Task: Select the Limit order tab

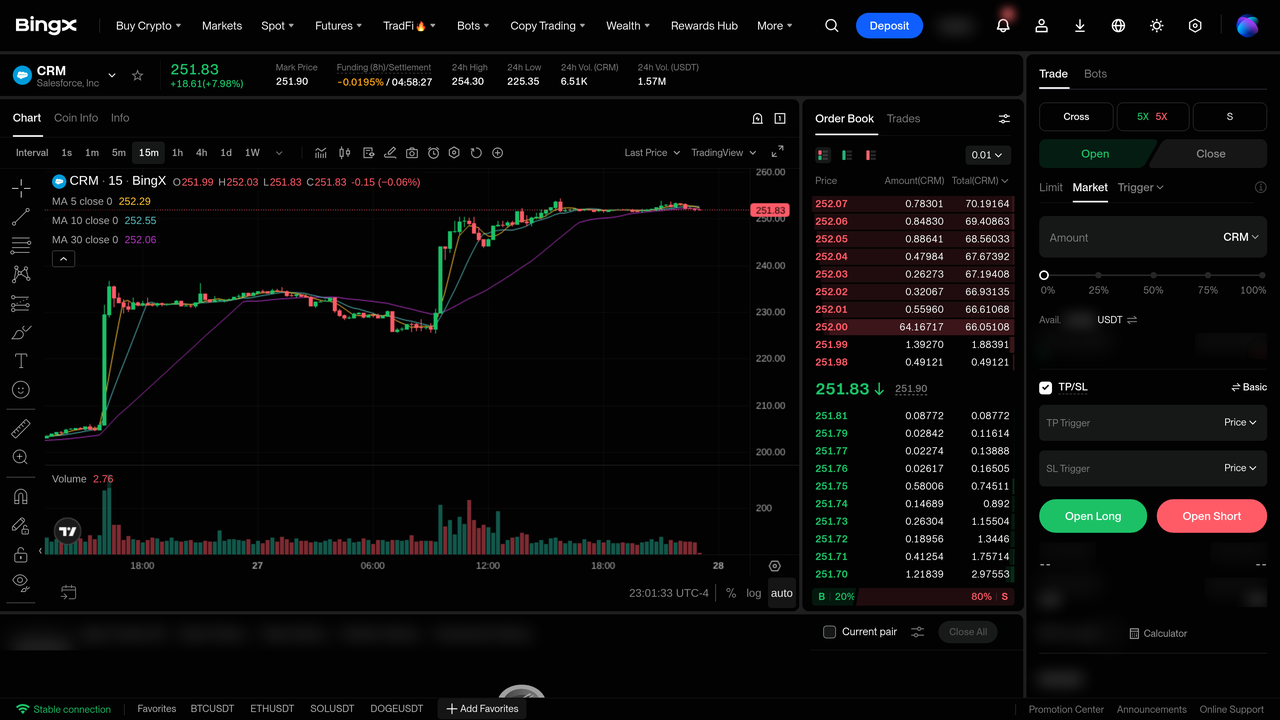Action: click(1051, 187)
